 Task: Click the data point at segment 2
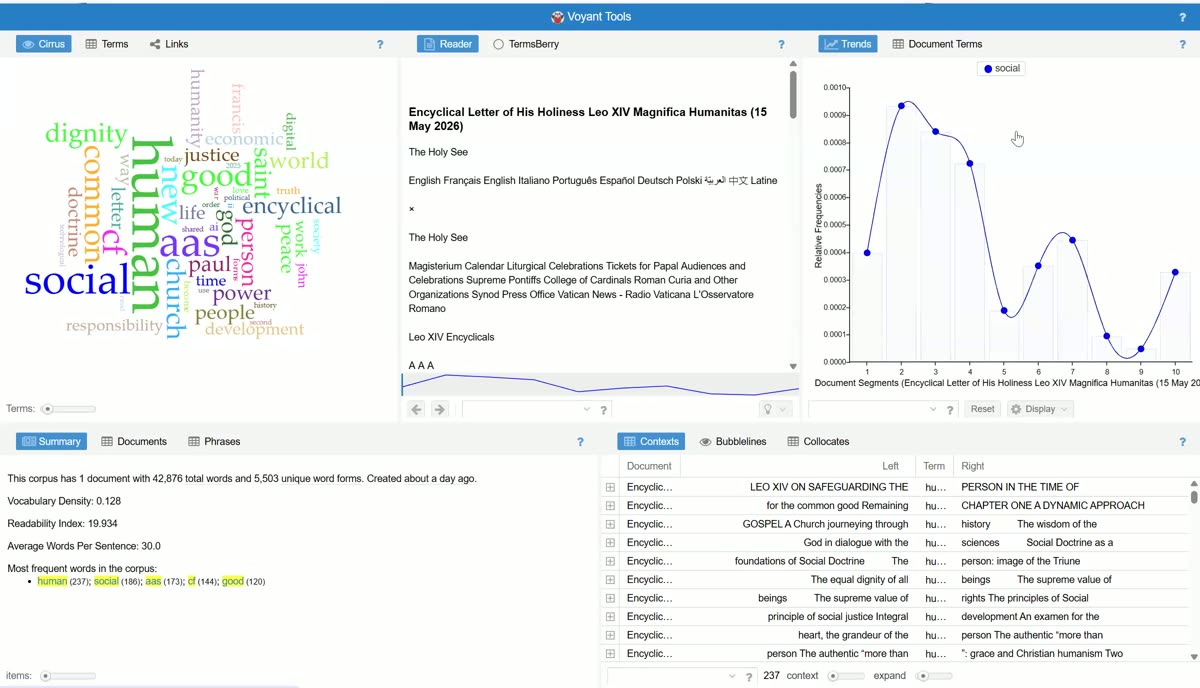(x=902, y=105)
